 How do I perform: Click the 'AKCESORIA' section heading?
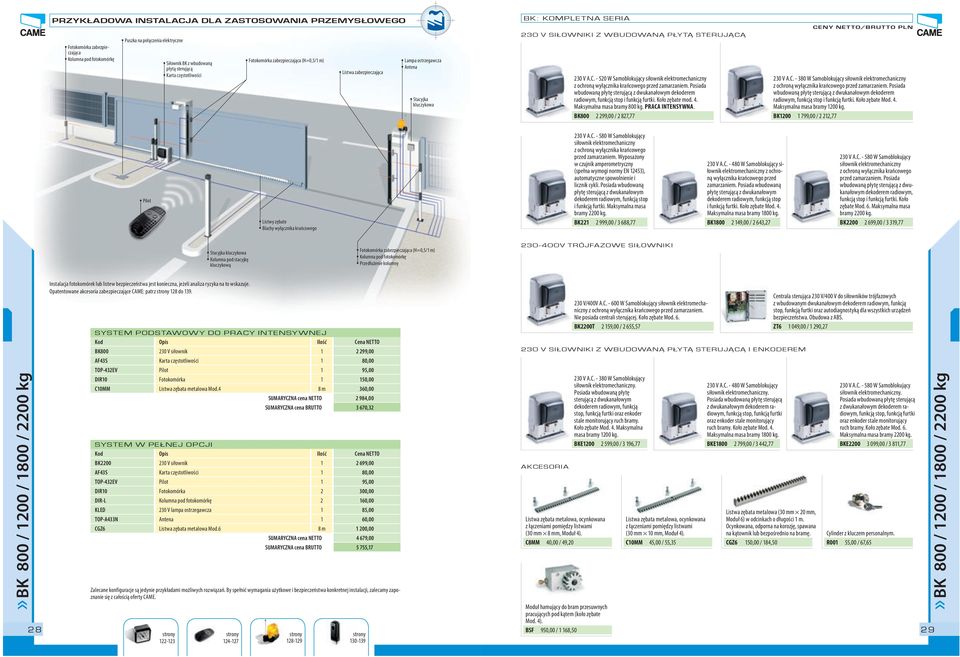point(545,467)
